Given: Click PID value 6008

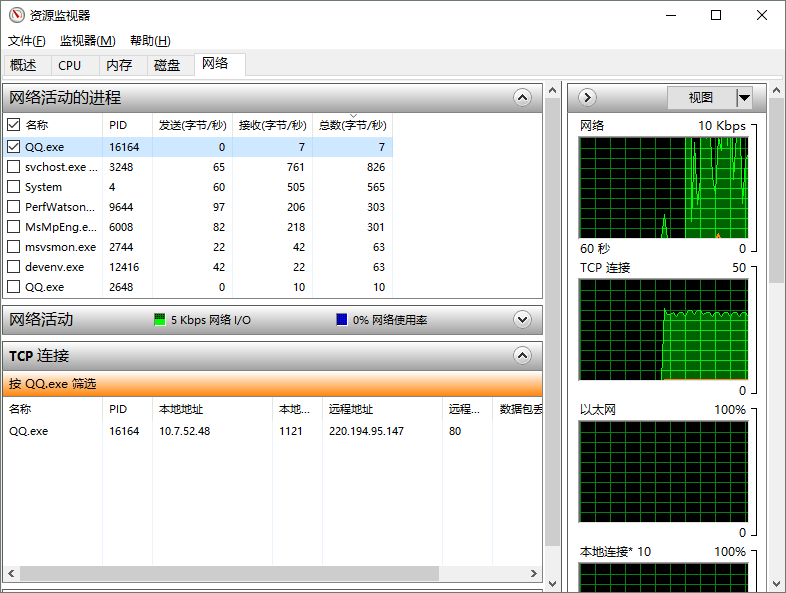Looking at the screenshot, I should 121,227.
